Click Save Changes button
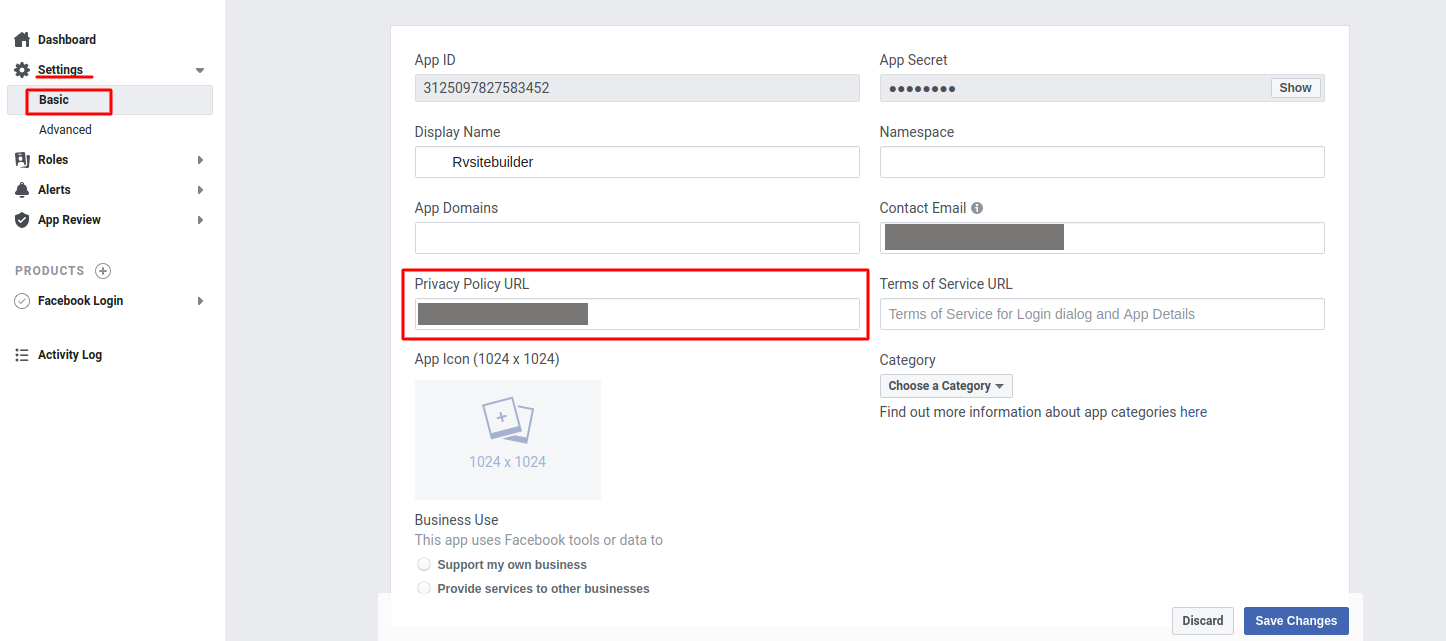 click(1296, 621)
